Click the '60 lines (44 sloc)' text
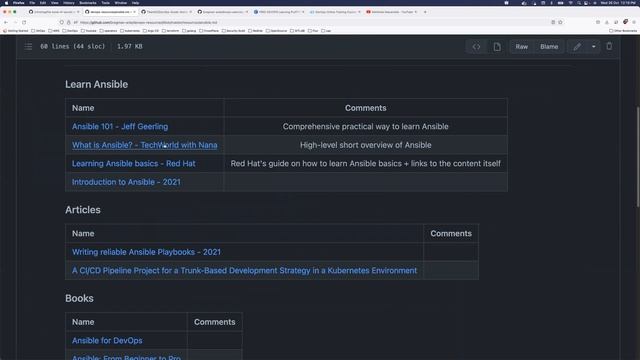This screenshot has height=360, width=640. pyautogui.click(x=72, y=47)
